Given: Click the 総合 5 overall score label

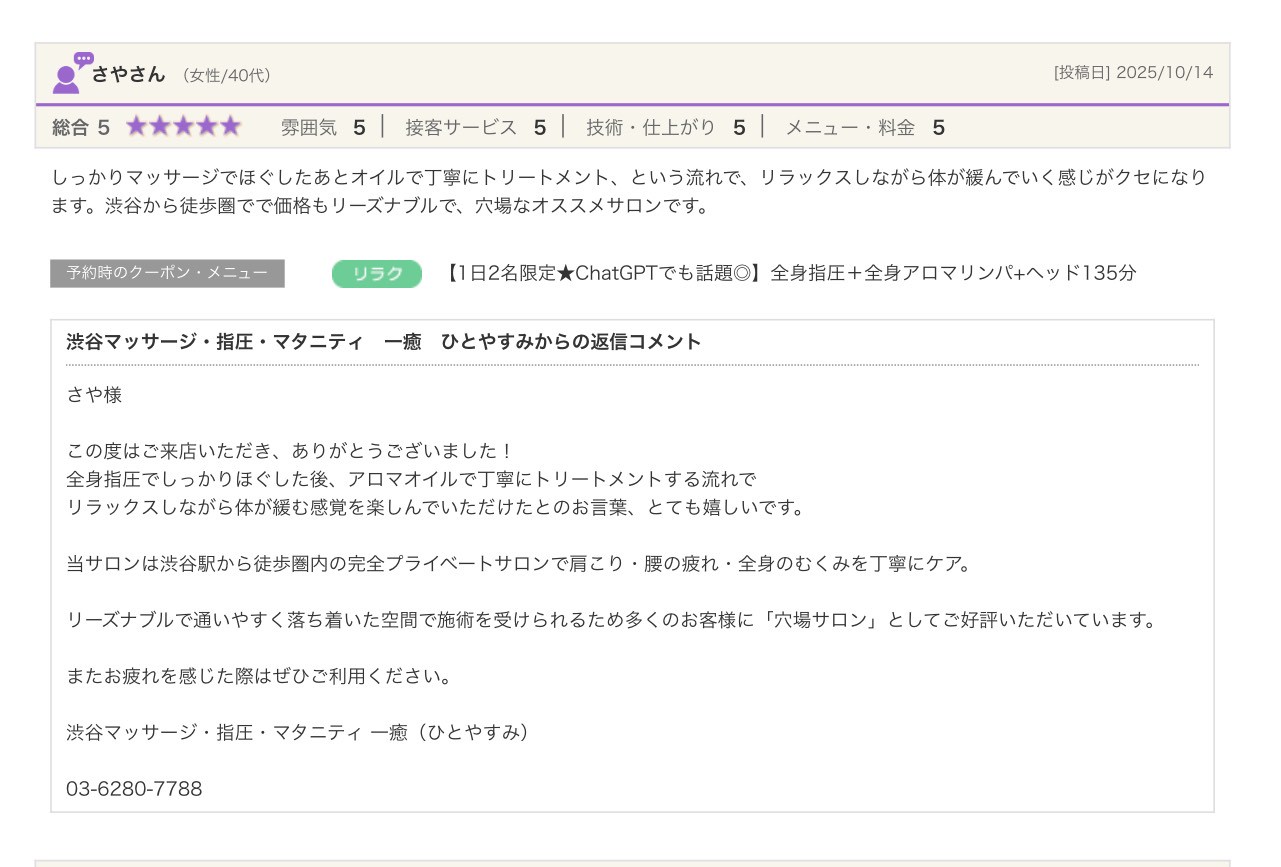Looking at the screenshot, I should click(81, 127).
